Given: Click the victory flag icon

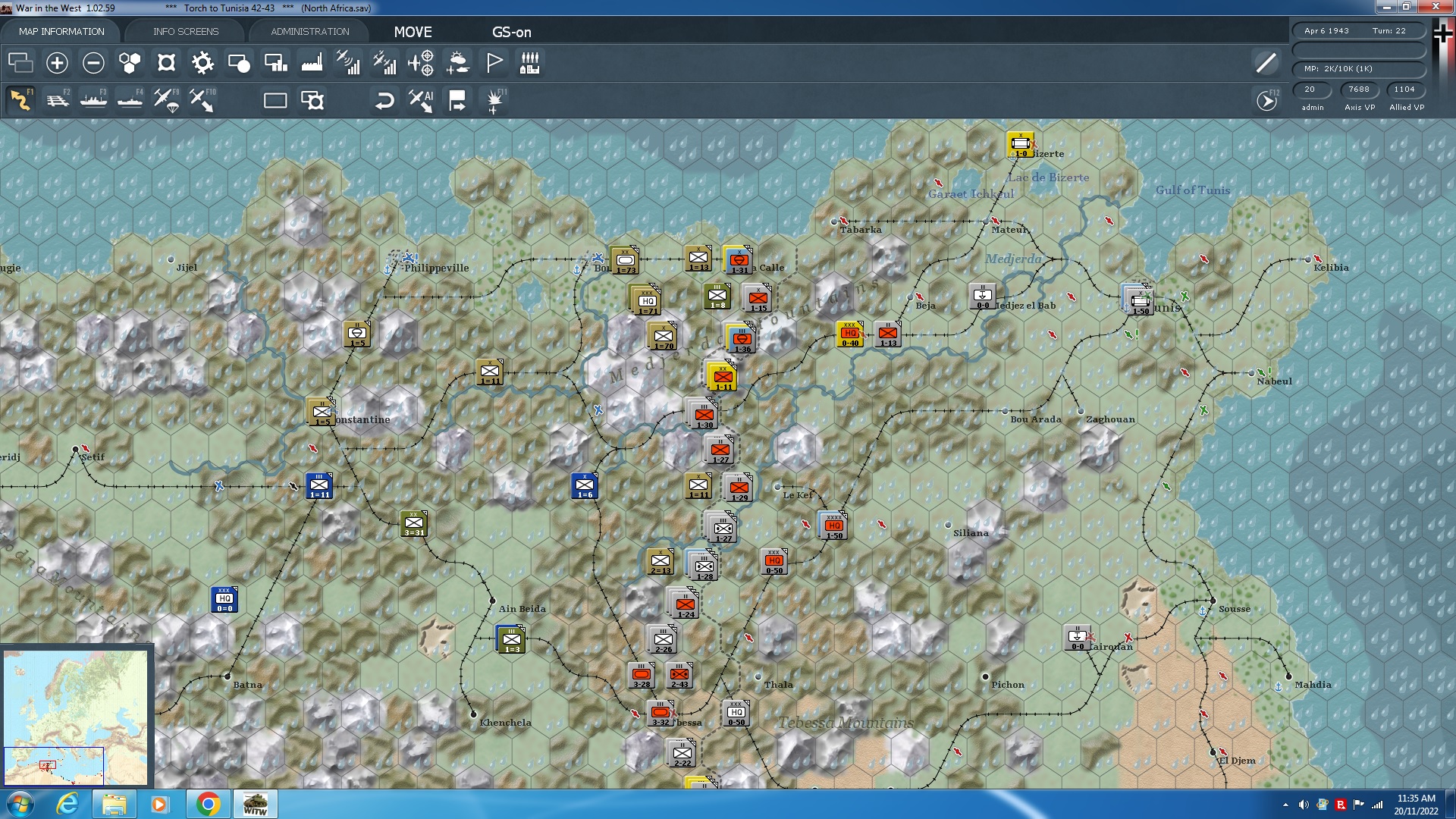Looking at the screenshot, I should tap(494, 63).
